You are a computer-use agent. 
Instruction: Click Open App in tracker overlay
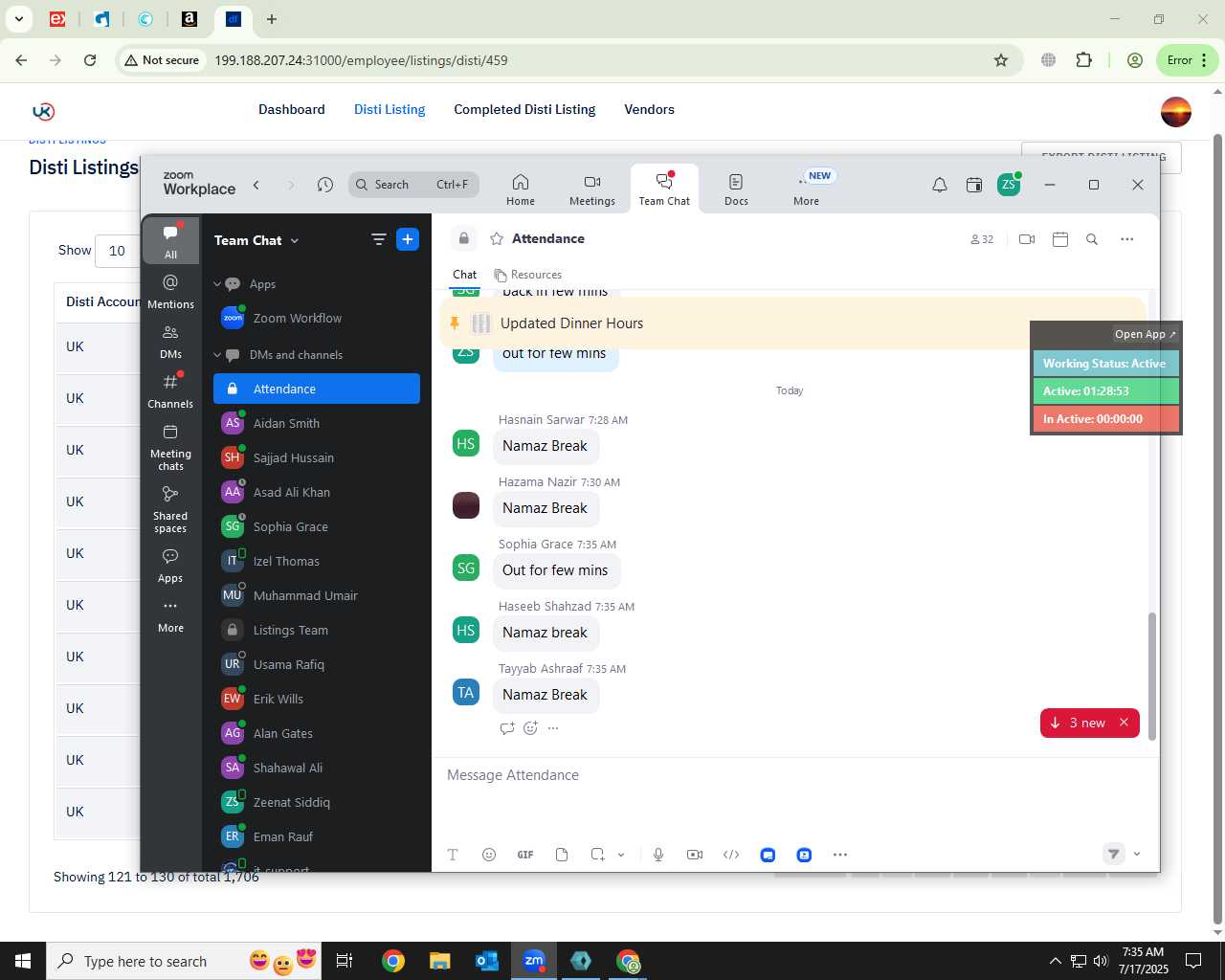tap(1146, 334)
